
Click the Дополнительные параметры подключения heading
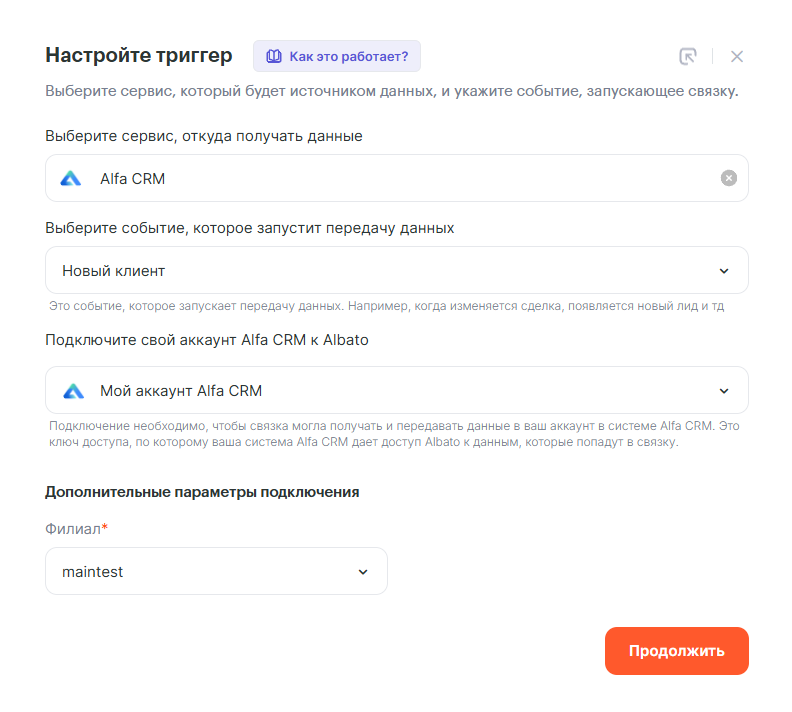click(202, 492)
